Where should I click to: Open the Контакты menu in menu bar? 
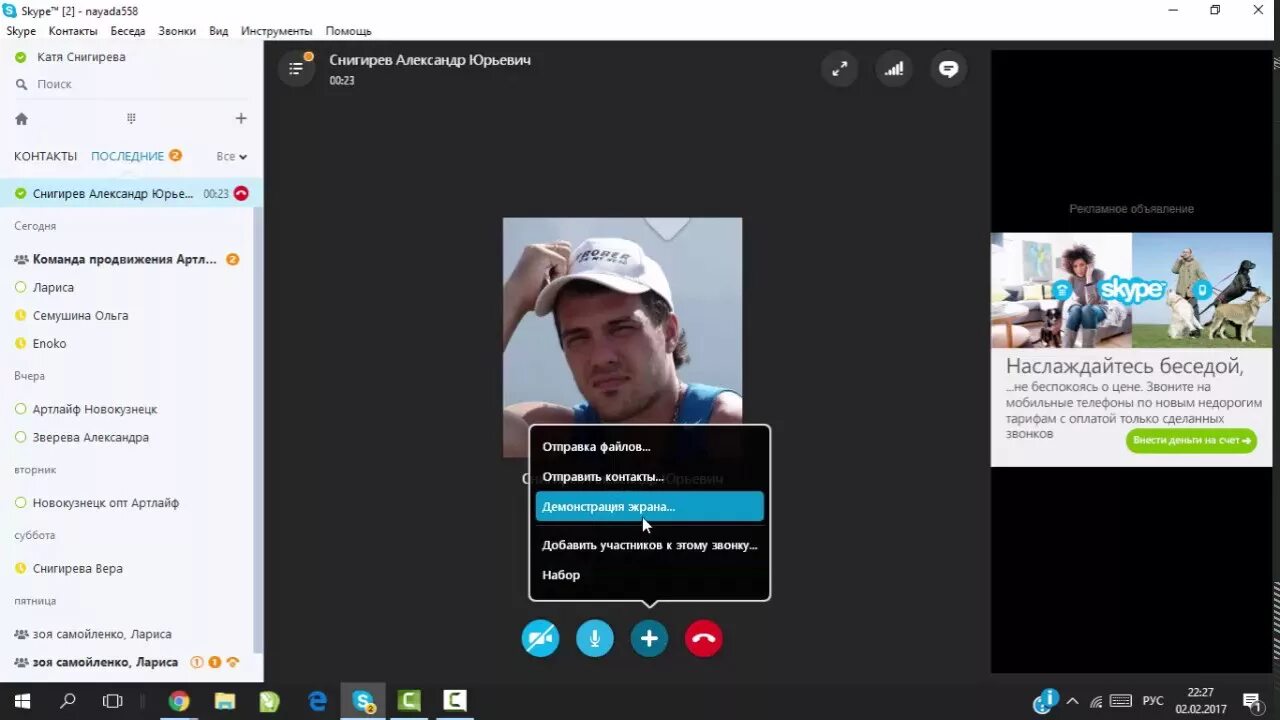tap(73, 31)
